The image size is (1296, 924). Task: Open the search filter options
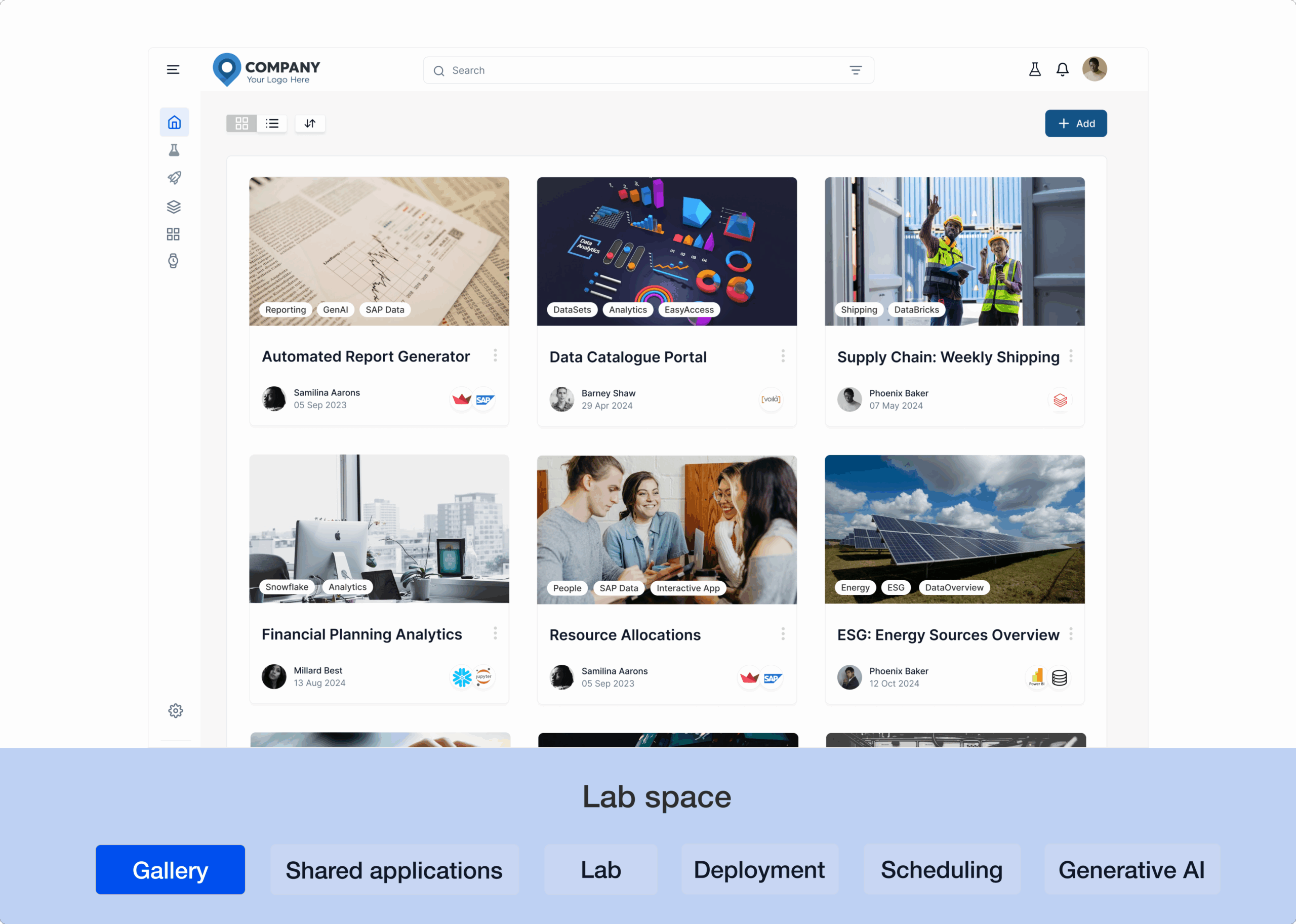click(855, 70)
